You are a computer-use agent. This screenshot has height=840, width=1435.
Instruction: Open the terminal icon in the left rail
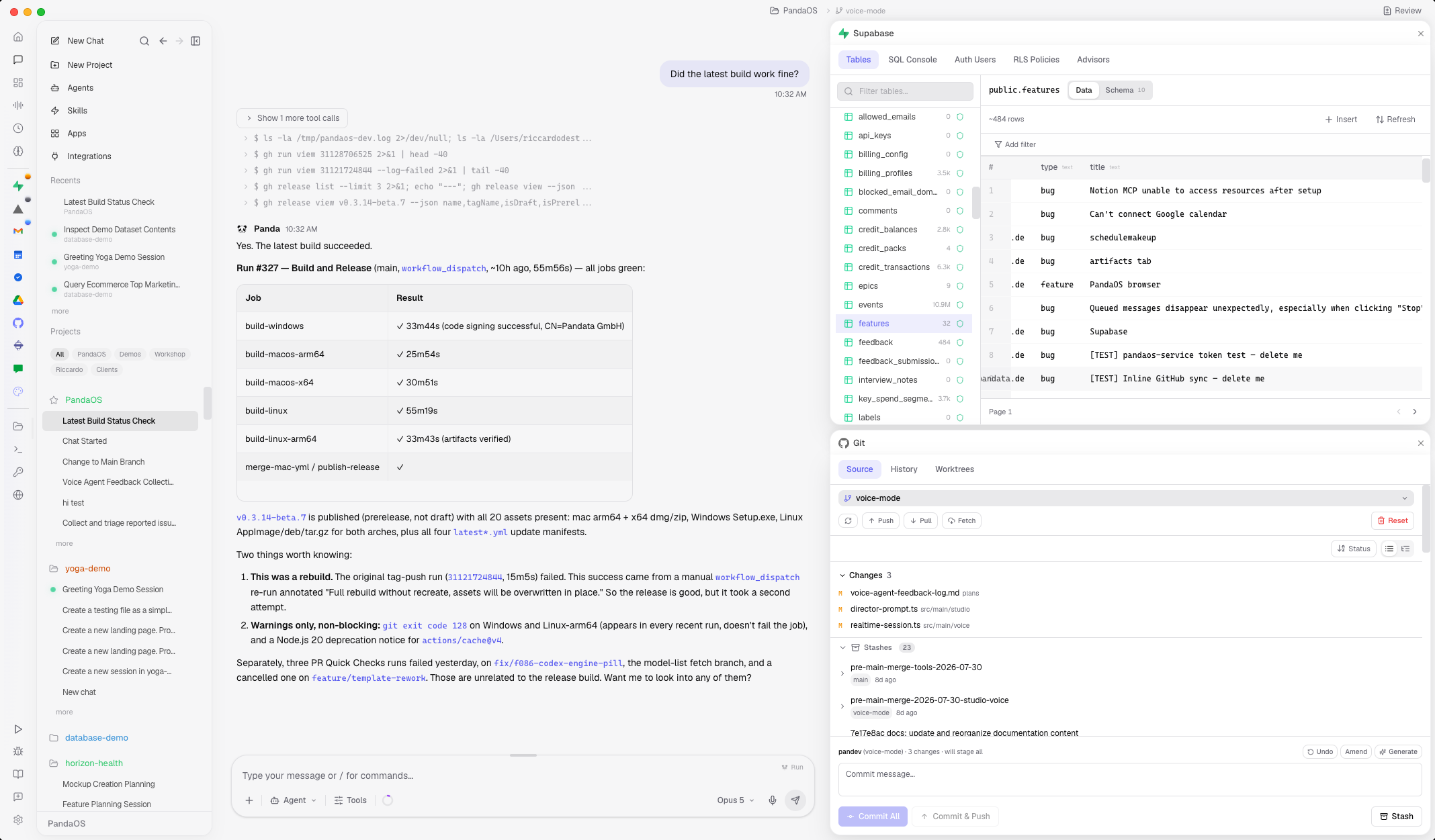18,449
